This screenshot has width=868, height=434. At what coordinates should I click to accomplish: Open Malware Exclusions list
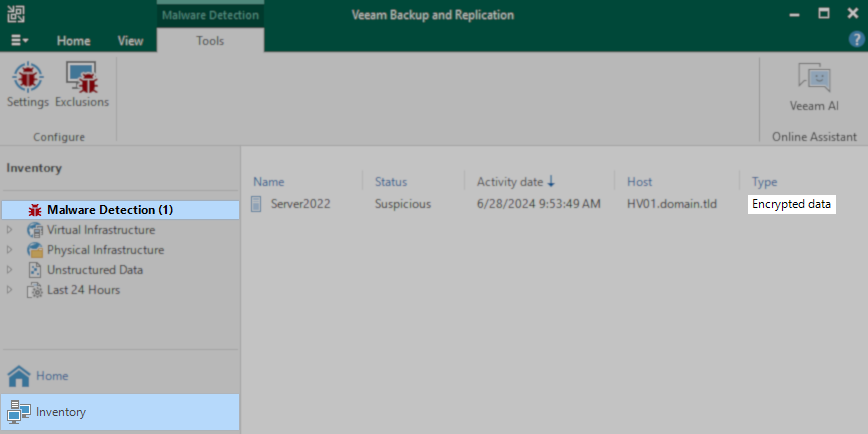[82, 85]
